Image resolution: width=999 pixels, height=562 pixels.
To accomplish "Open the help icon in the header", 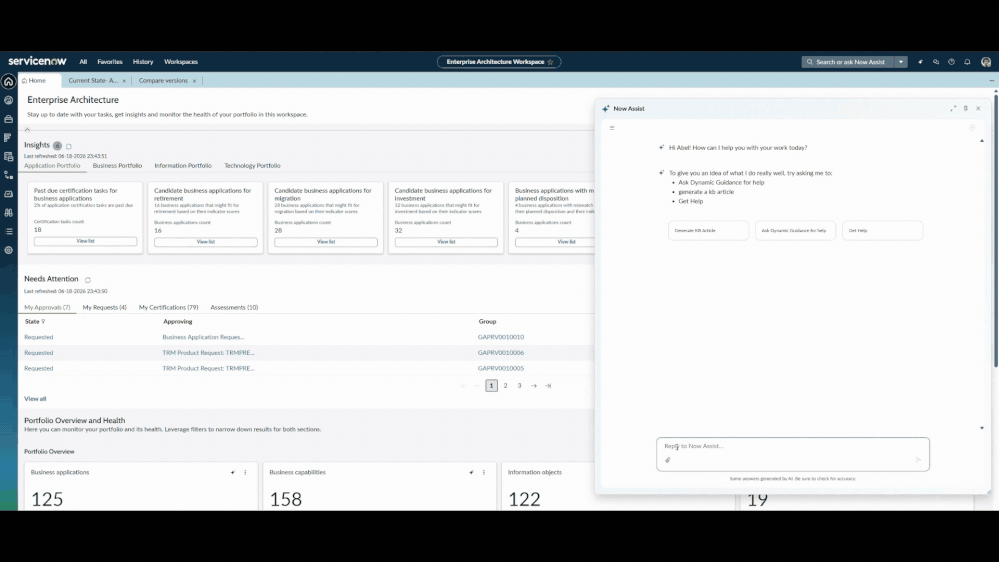I will click(x=951, y=62).
